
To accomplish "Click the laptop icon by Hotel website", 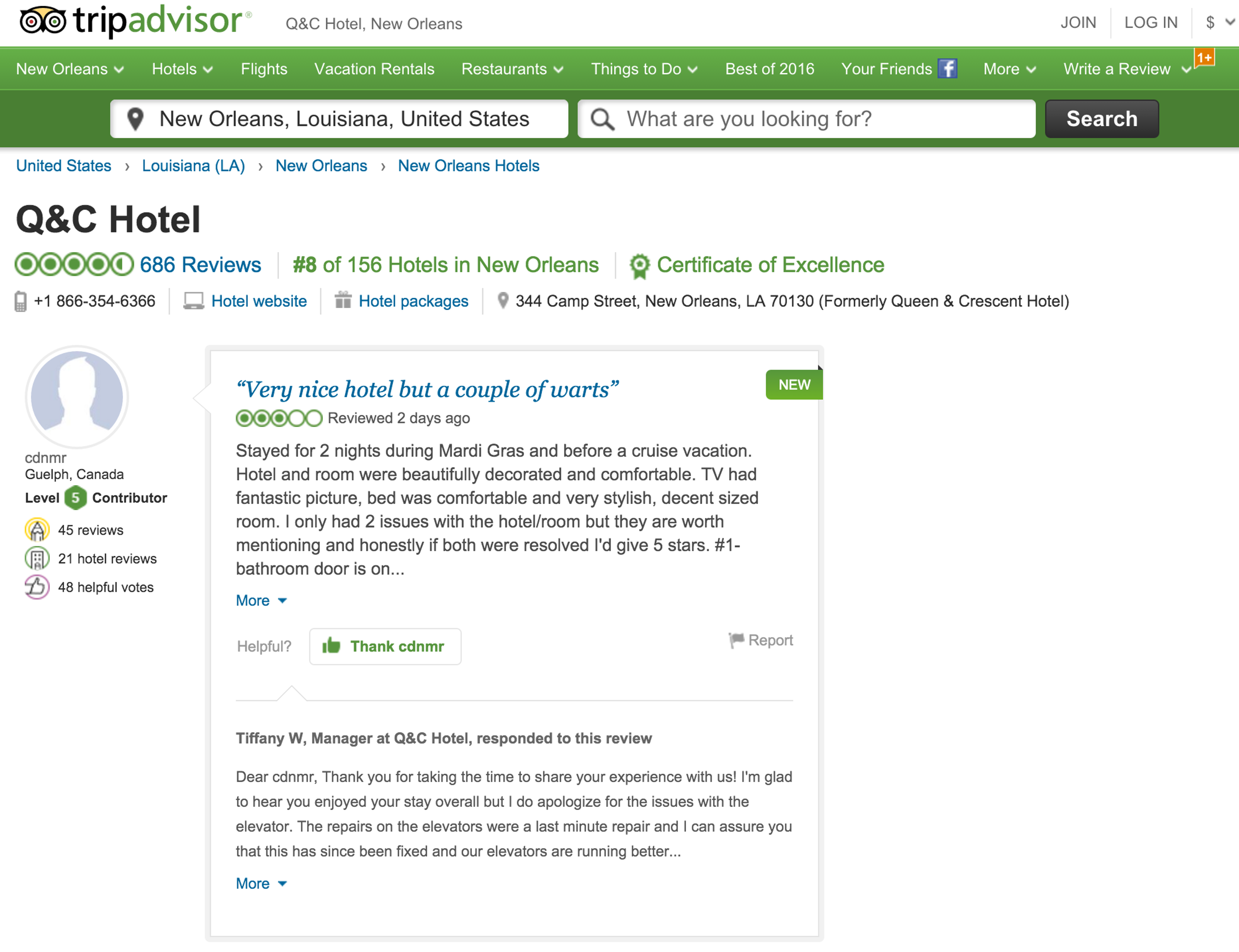I will click(x=194, y=301).
